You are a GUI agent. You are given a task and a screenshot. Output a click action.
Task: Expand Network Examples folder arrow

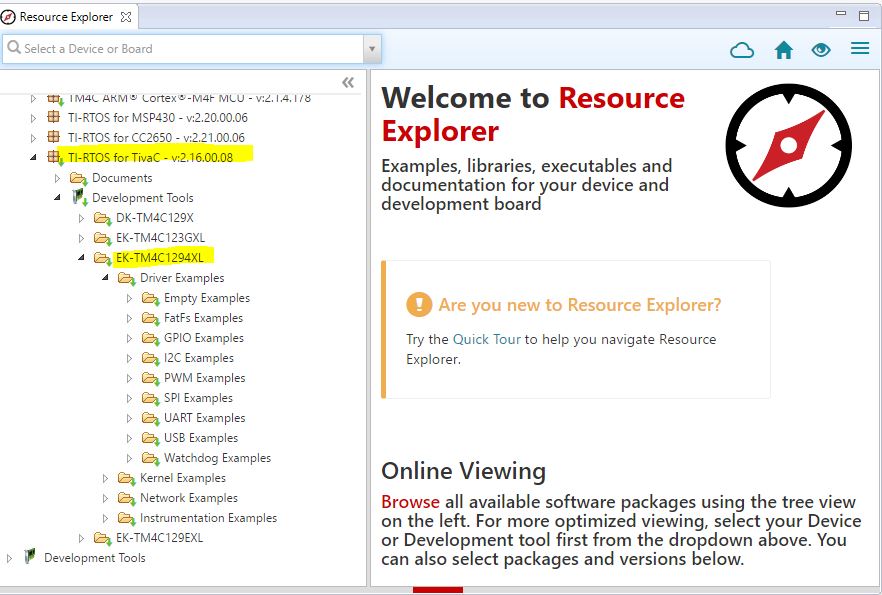pyautogui.click(x=105, y=498)
